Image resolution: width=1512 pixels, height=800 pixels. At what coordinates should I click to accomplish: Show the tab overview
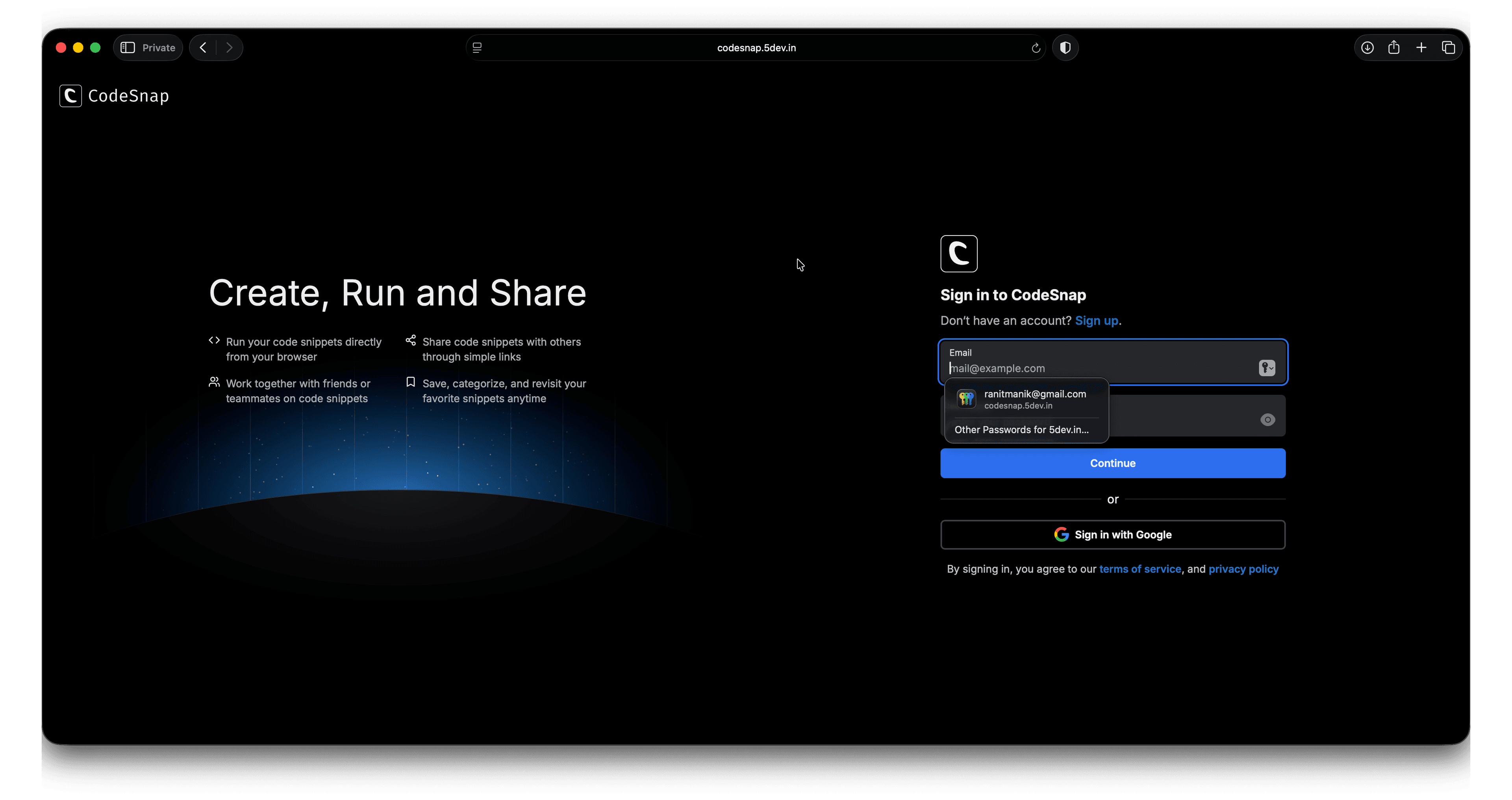pyautogui.click(x=1448, y=48)
